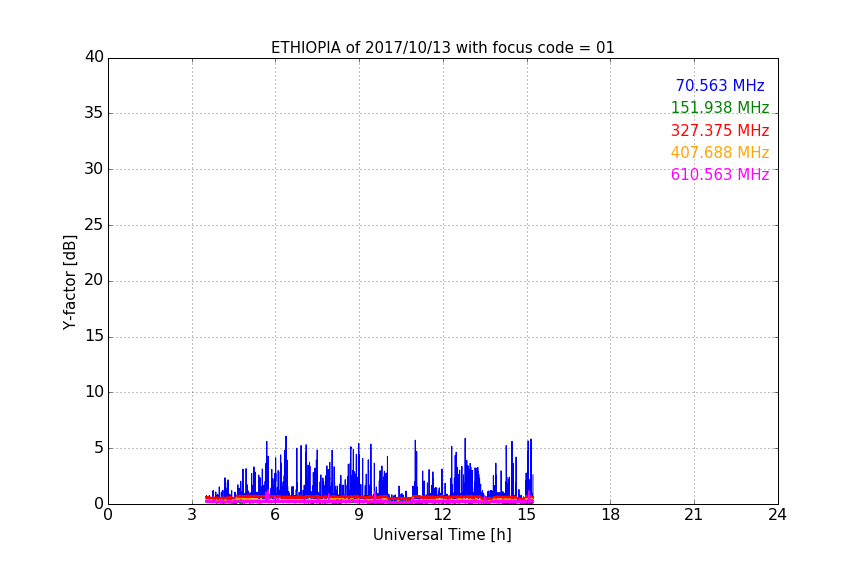Click the Universal Time [h] axis label

(x=442, y=535)
